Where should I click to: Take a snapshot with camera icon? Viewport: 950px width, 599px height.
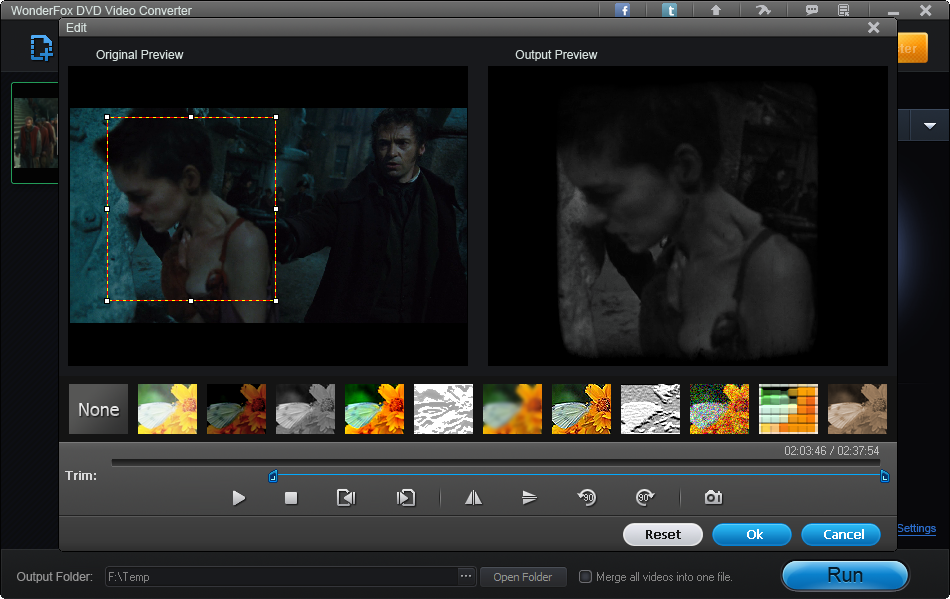(x=713, y=497)
